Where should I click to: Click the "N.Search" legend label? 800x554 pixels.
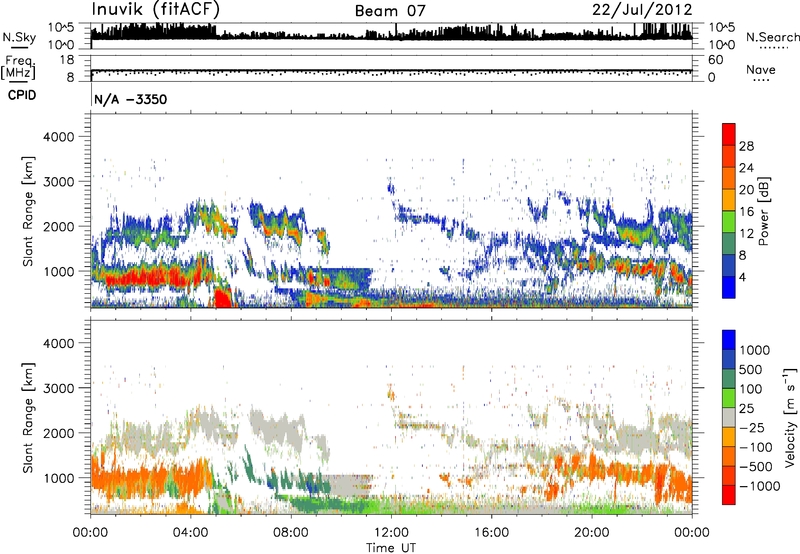point(773,37)
